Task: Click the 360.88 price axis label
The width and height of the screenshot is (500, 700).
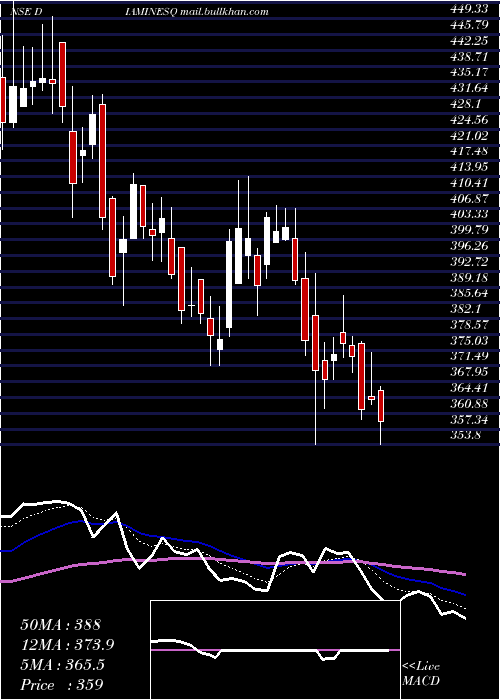Action: [471, 404]
